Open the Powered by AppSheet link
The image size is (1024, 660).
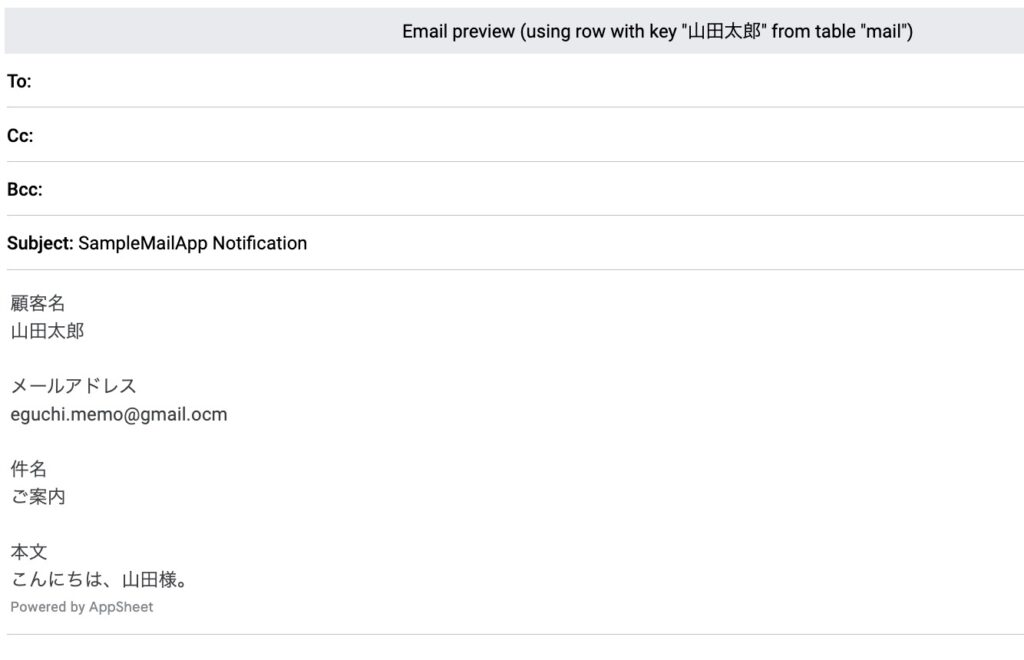click(x=82, y=607)
